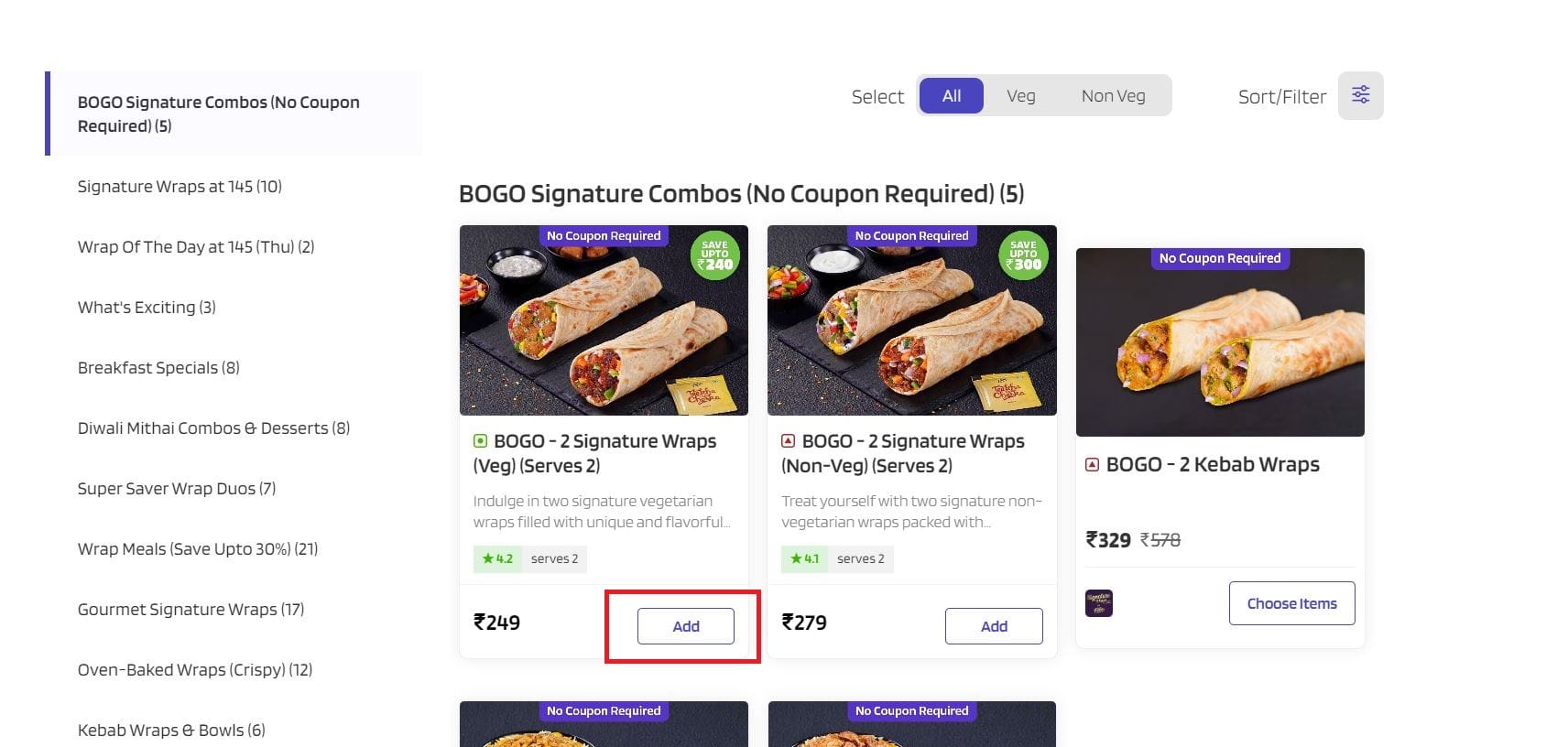This screenshot has width=1568, height=747.
Task: Click the 4.2 star rating badge
Action: 497,558
